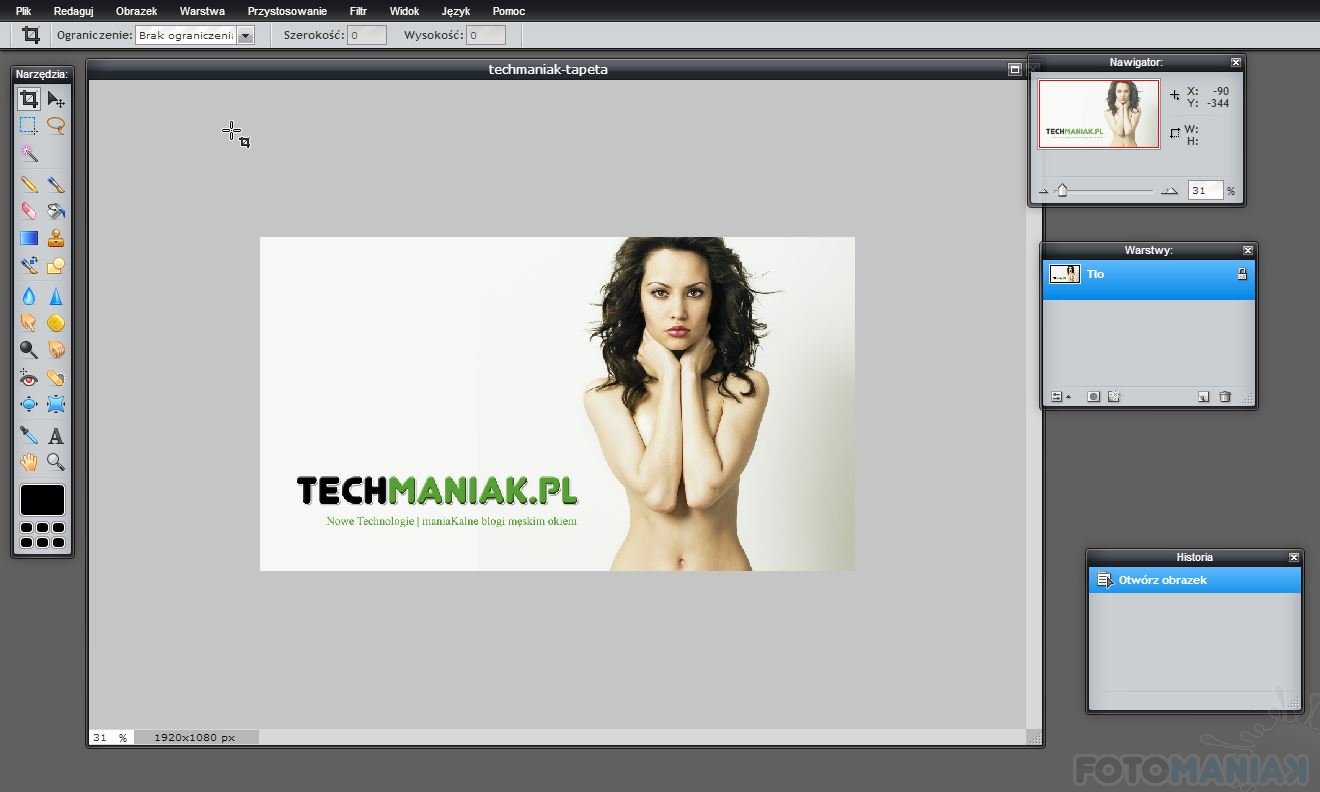Add a layer mask in Warstwy panel
The image size is (1320, 792).
pos(1093,397)
